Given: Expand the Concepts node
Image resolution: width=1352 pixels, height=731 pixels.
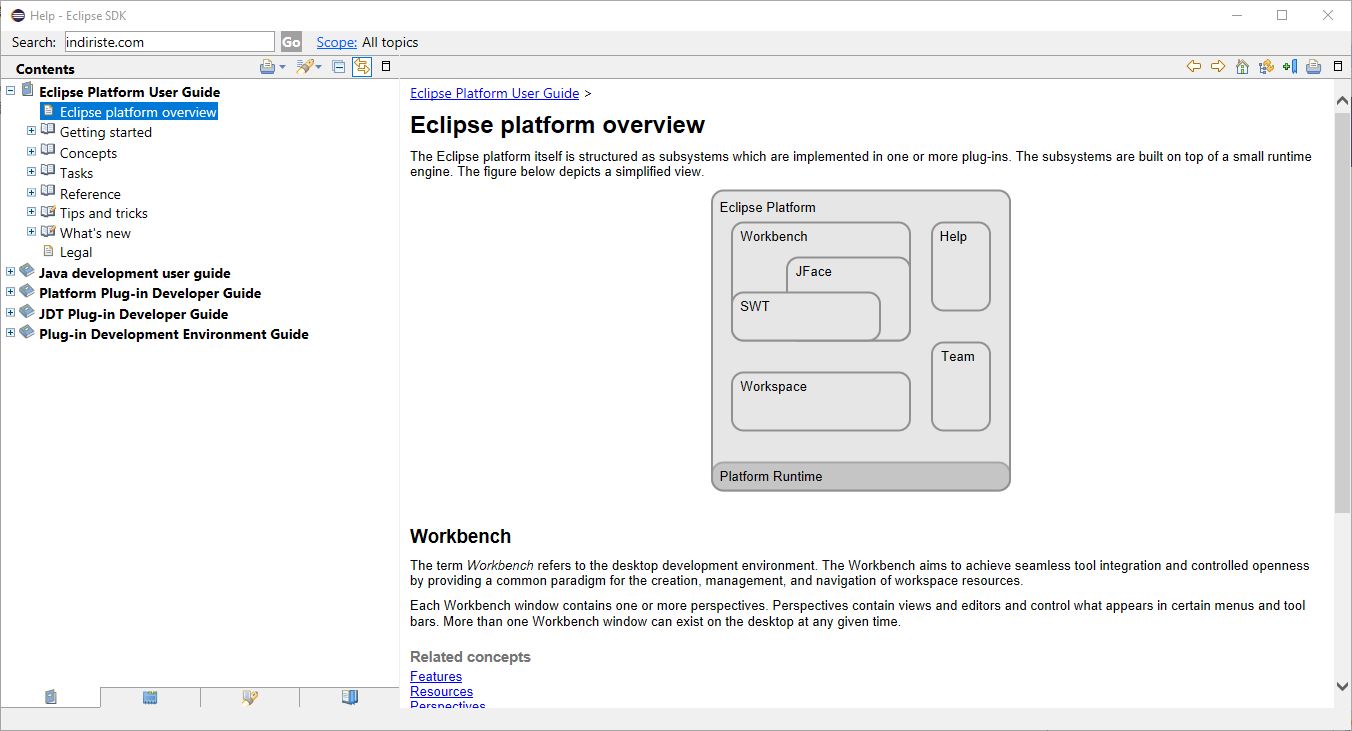Looking at the screenshot, I should (31, 151).
